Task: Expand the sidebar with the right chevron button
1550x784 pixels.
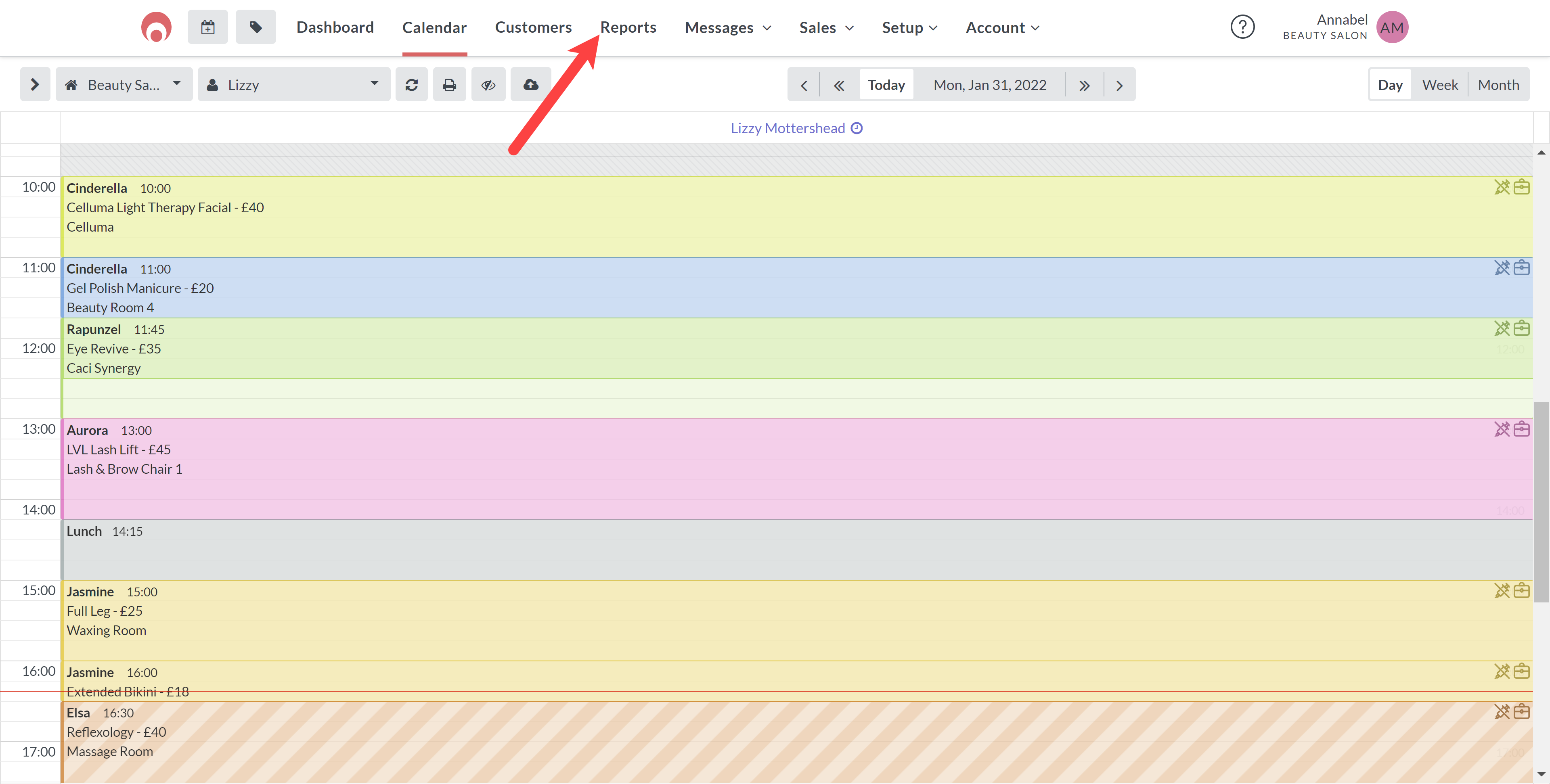Action: pos(35,85)
